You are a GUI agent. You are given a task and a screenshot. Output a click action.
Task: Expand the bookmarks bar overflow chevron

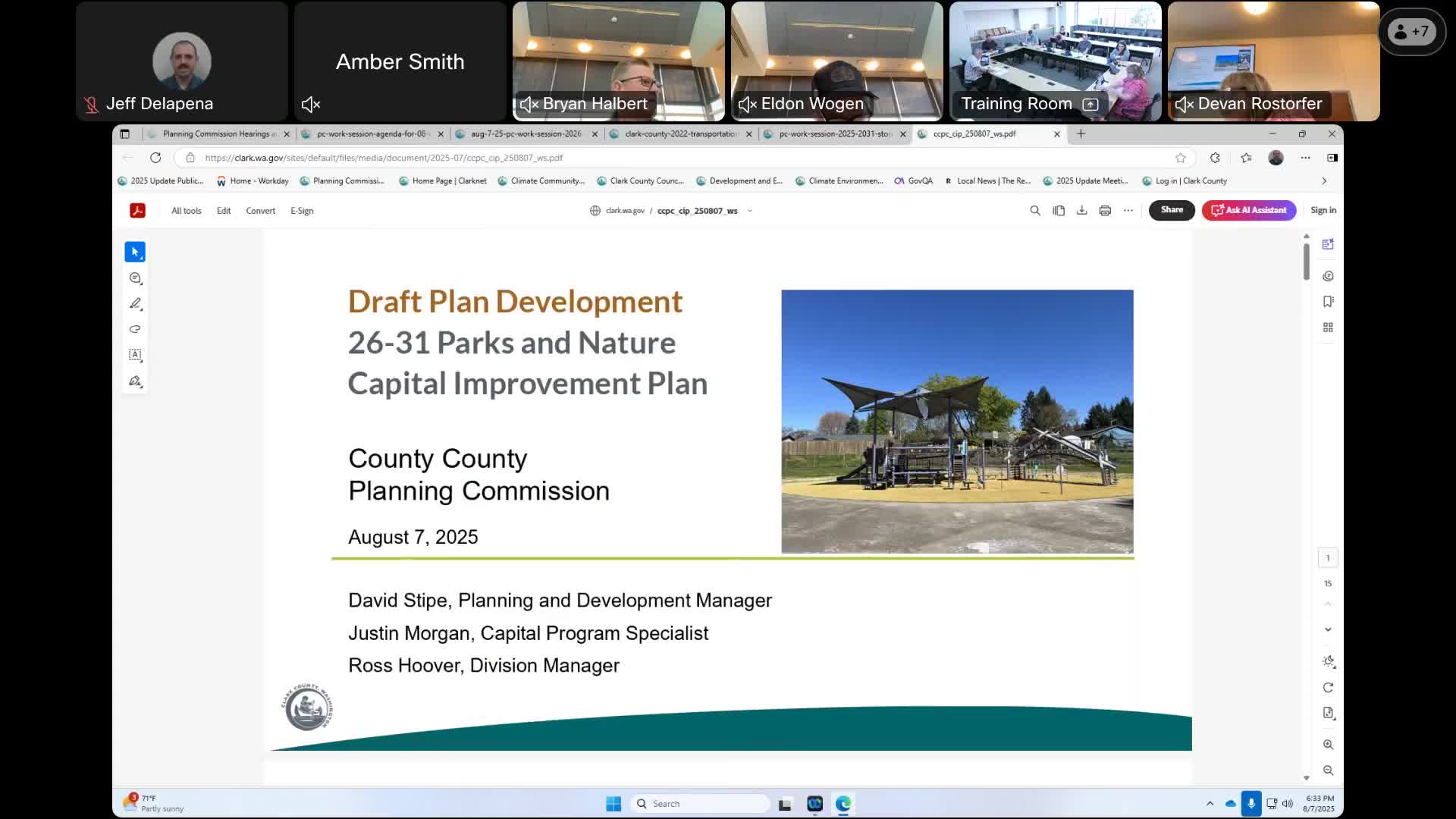point(1324,181)
